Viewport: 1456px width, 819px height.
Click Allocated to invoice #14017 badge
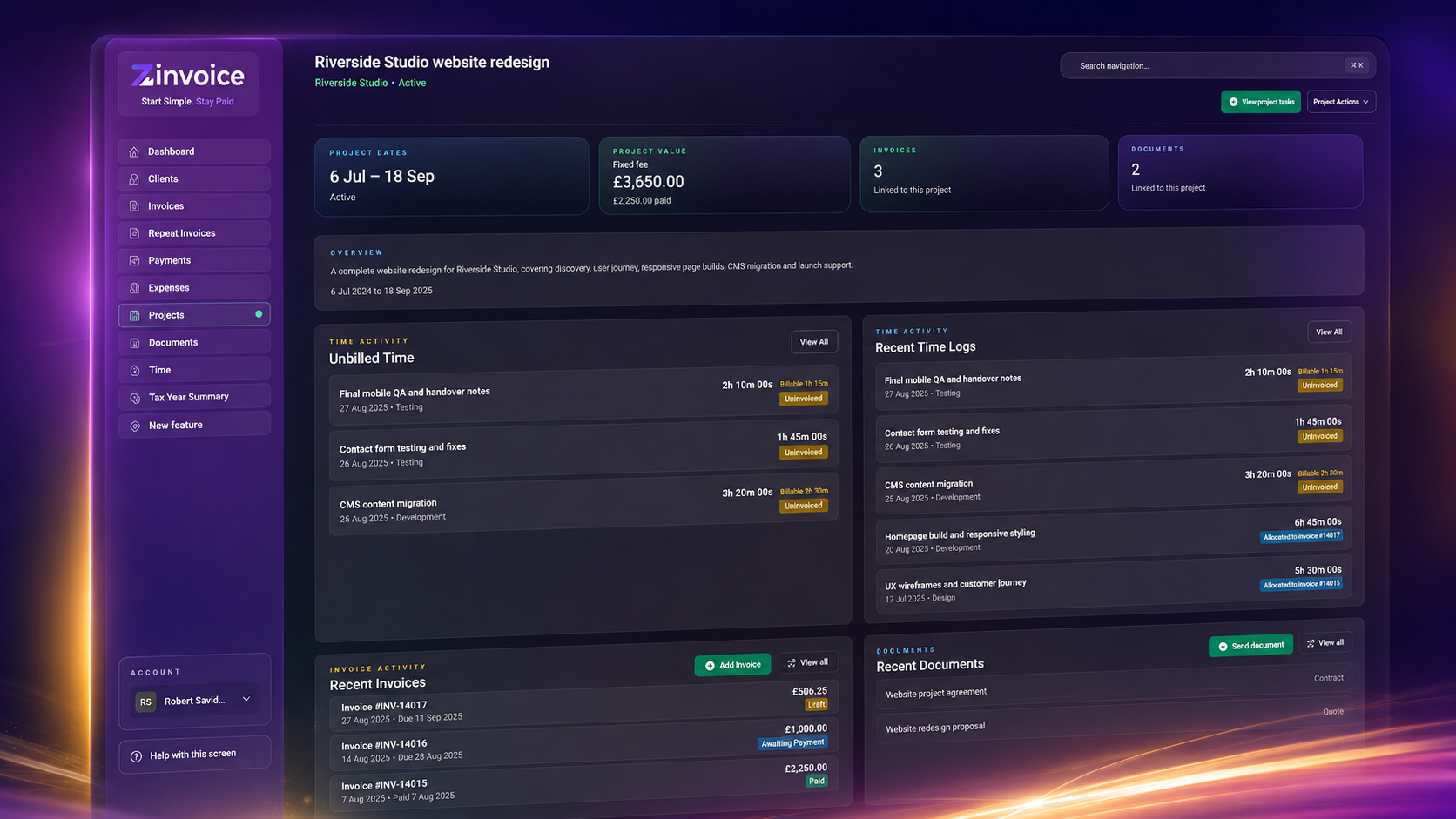coord(1301,536)
